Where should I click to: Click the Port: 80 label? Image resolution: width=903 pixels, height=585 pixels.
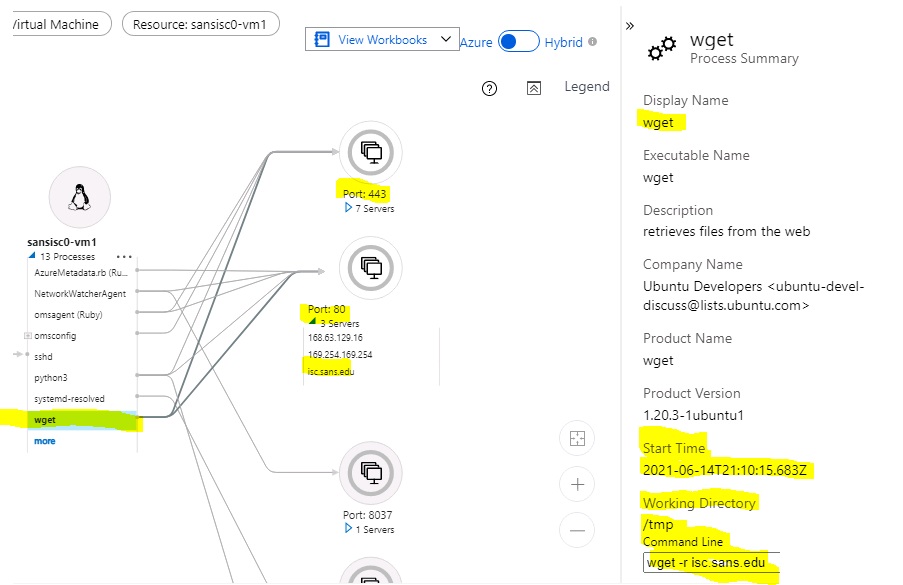point(327,309)
